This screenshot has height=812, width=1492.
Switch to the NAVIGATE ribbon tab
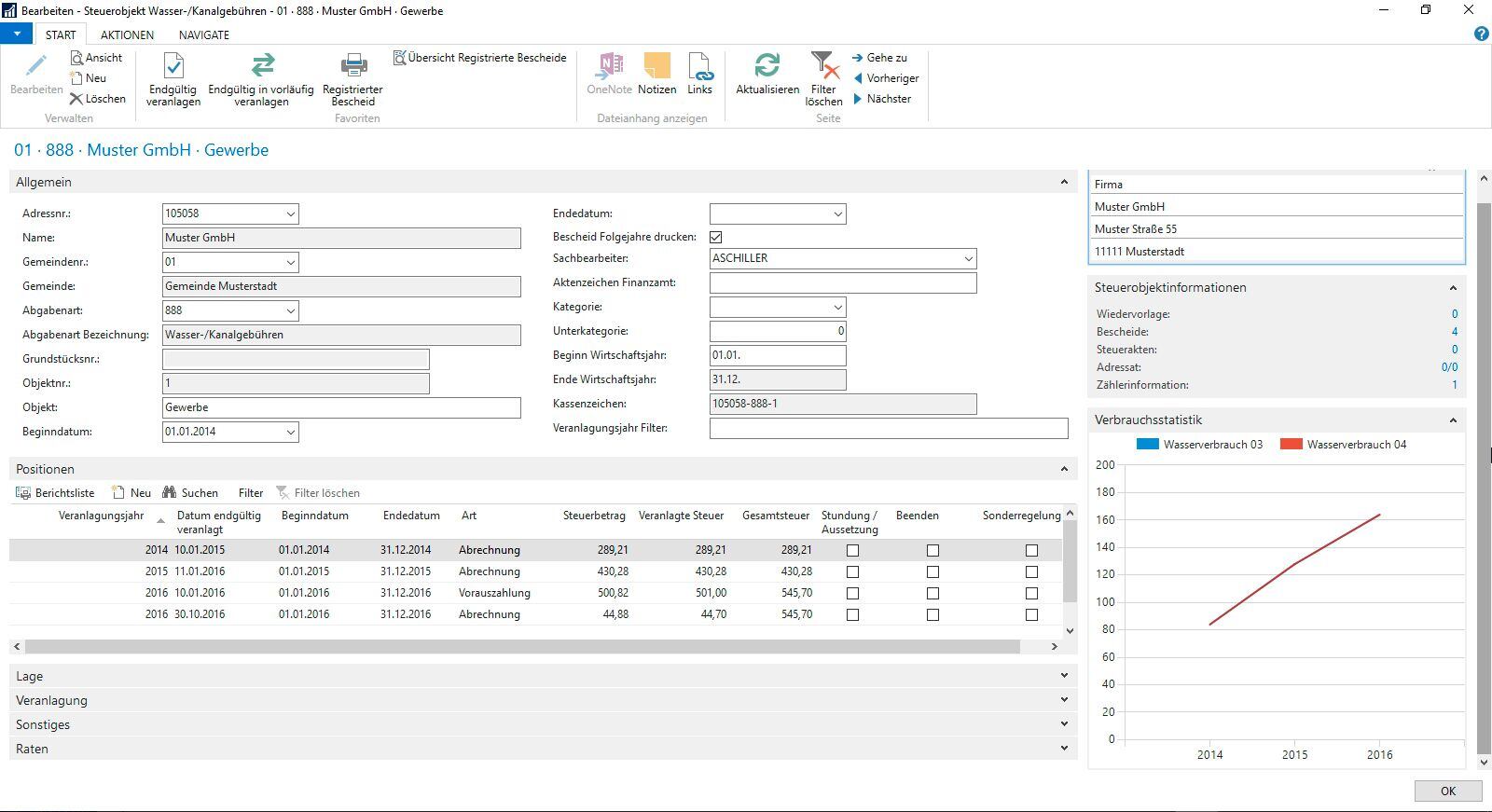pos(203,34)
